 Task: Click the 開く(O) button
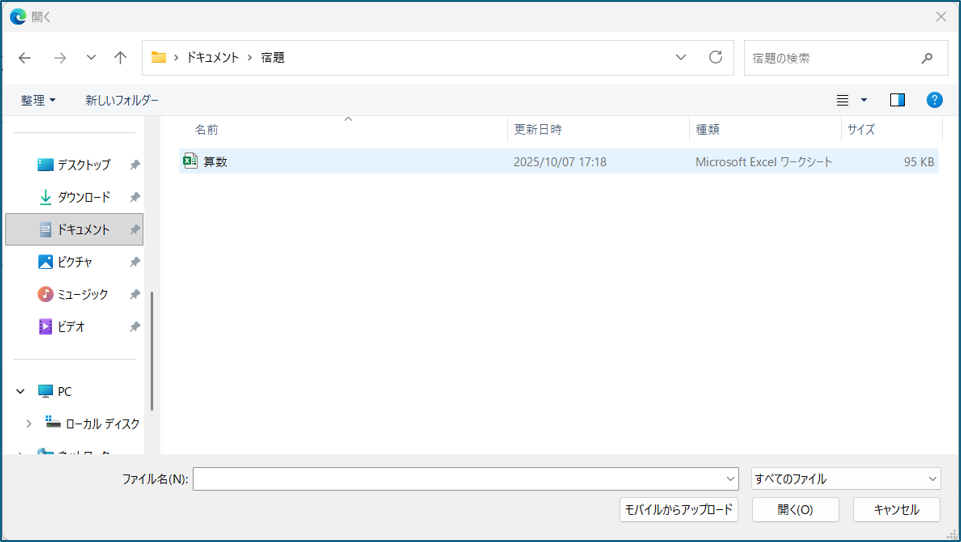795,509
